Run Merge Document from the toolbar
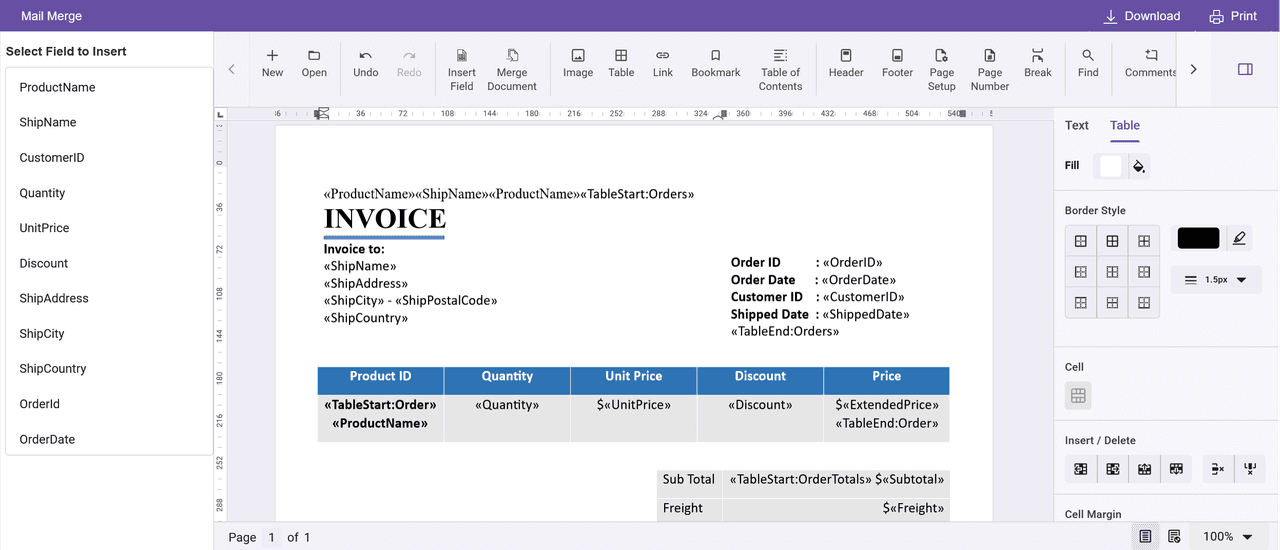 click(512, 70)
